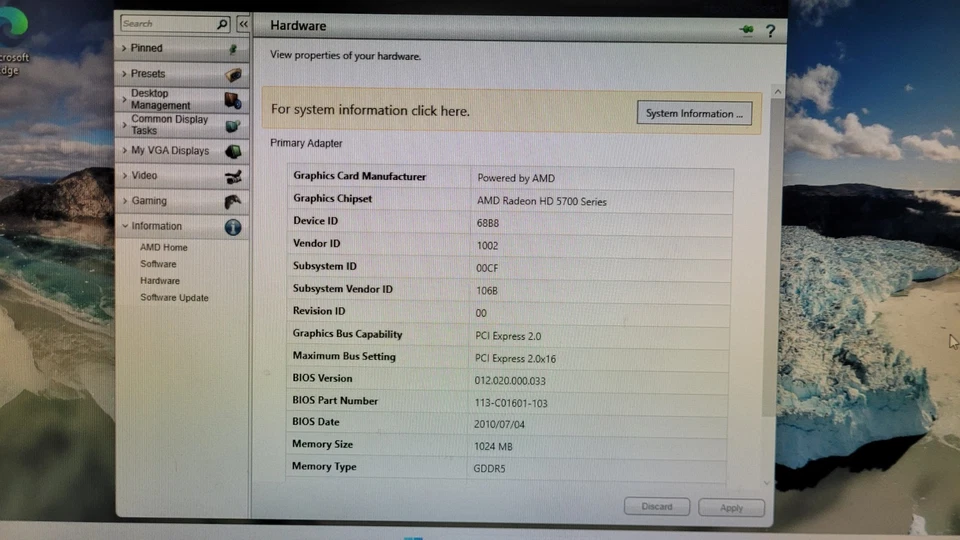Image resolution: width=960 pixels, height=540 pixels.
Task: Select BIOS Part Number 113-C01601-103
Action: coord(511,403)
